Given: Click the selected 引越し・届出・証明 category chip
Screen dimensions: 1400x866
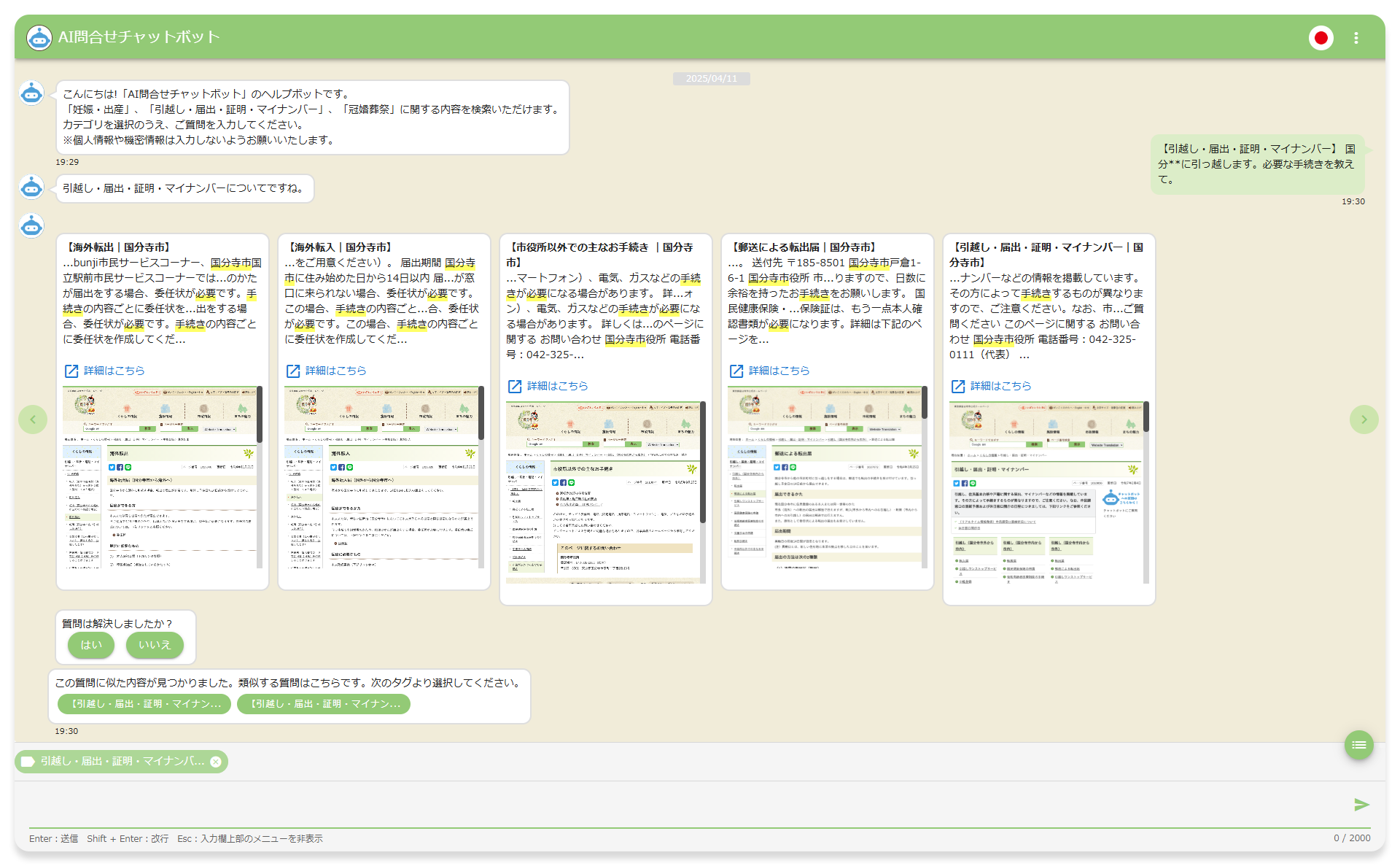Looking at the screenshot, I should (121, 762).
